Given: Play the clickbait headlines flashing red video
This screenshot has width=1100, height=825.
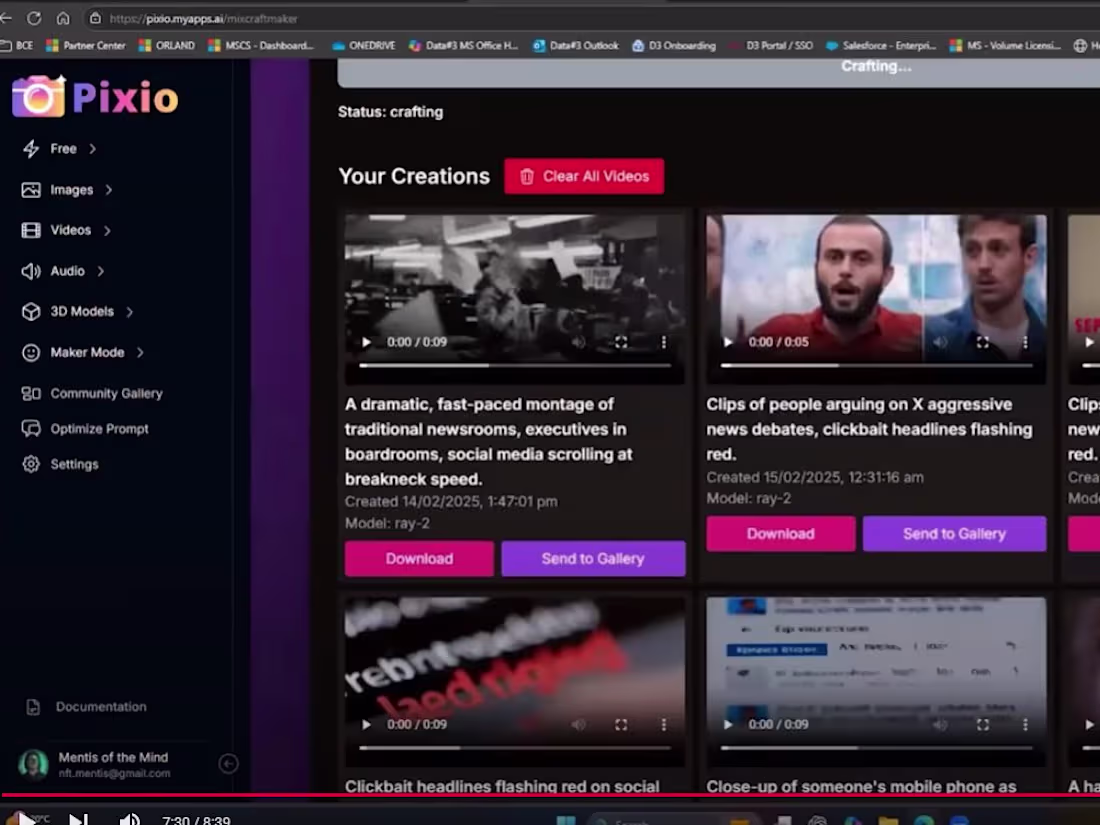Looking at the screenshot, I should click(366, 725).
